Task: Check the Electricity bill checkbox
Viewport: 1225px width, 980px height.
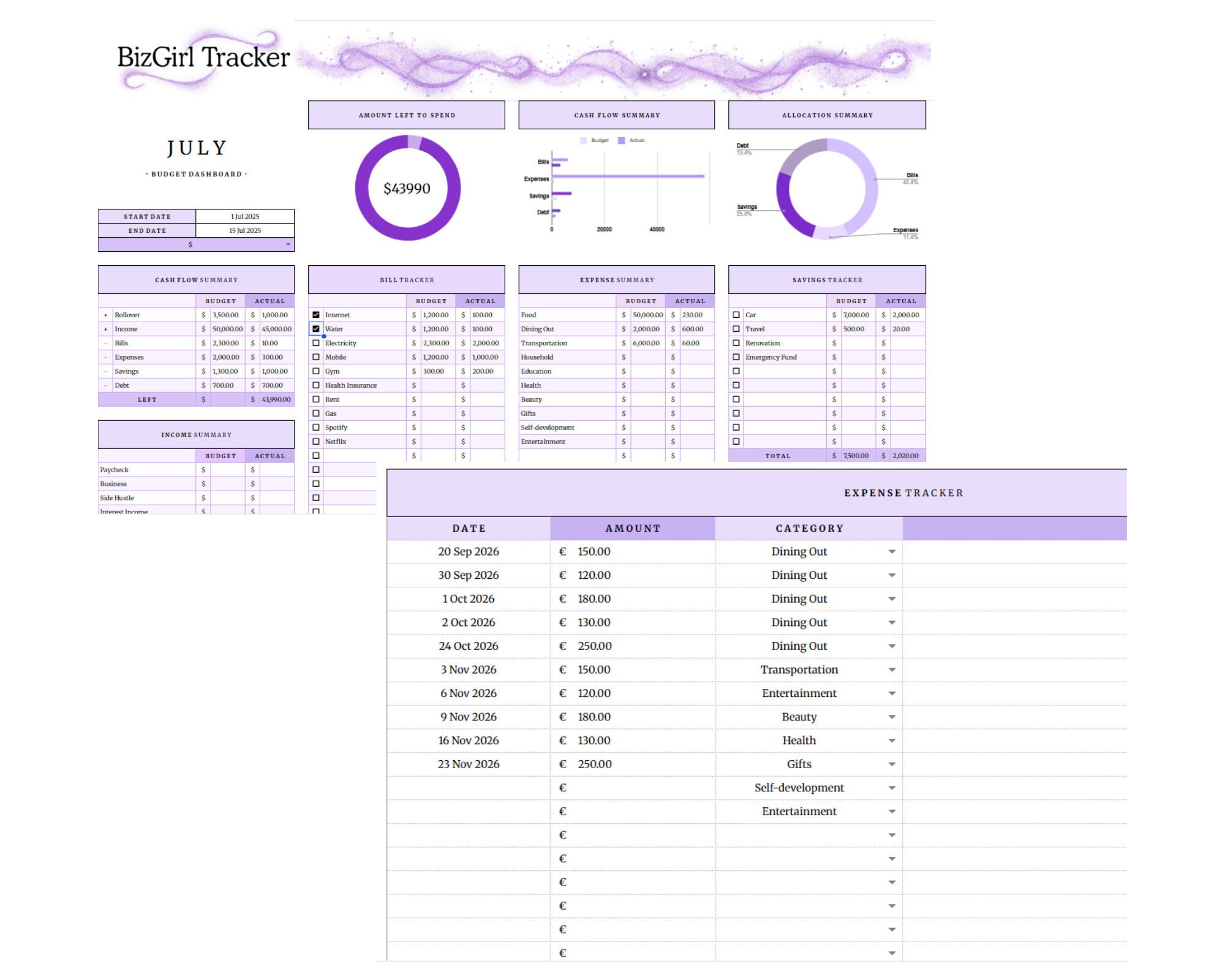Action: point(316,343)
